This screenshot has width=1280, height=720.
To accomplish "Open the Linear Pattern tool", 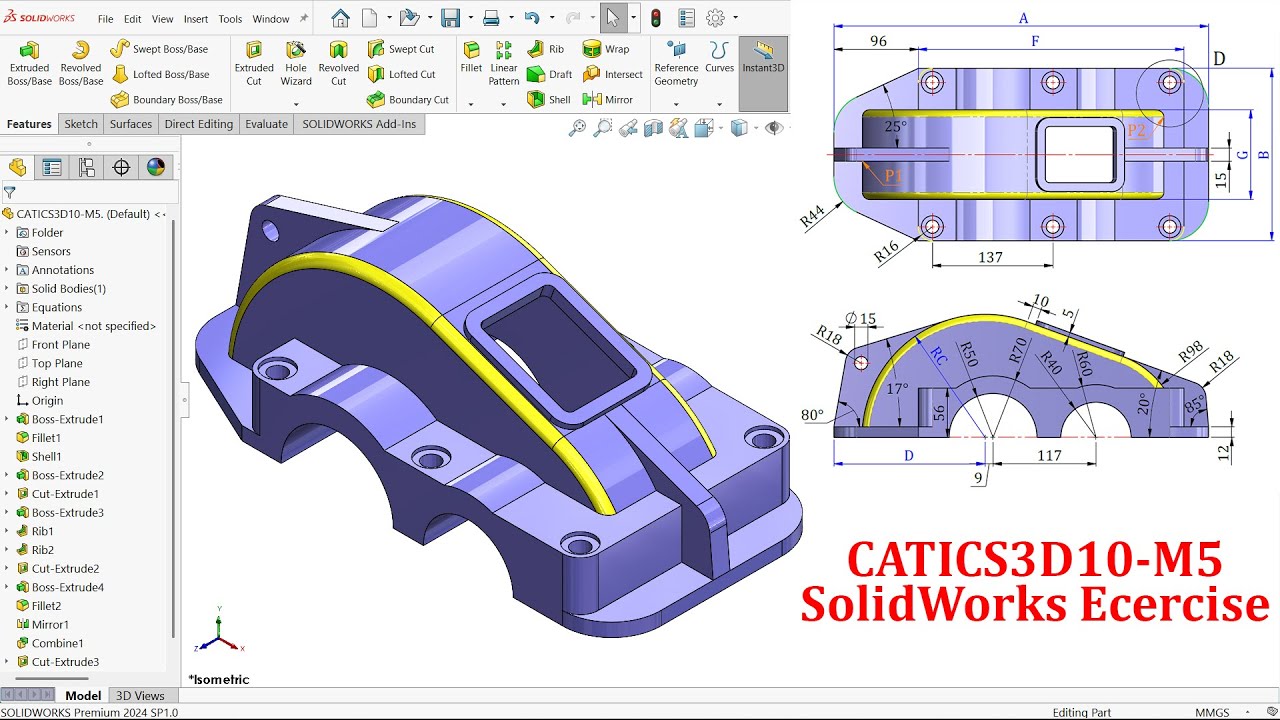I will point(504,64).
